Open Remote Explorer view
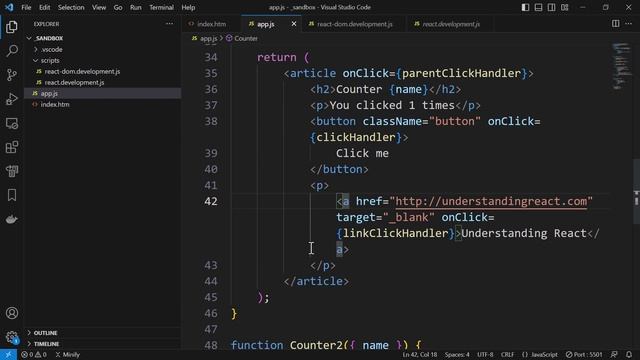This screenshot has height=360, width=640. (11, 123)
